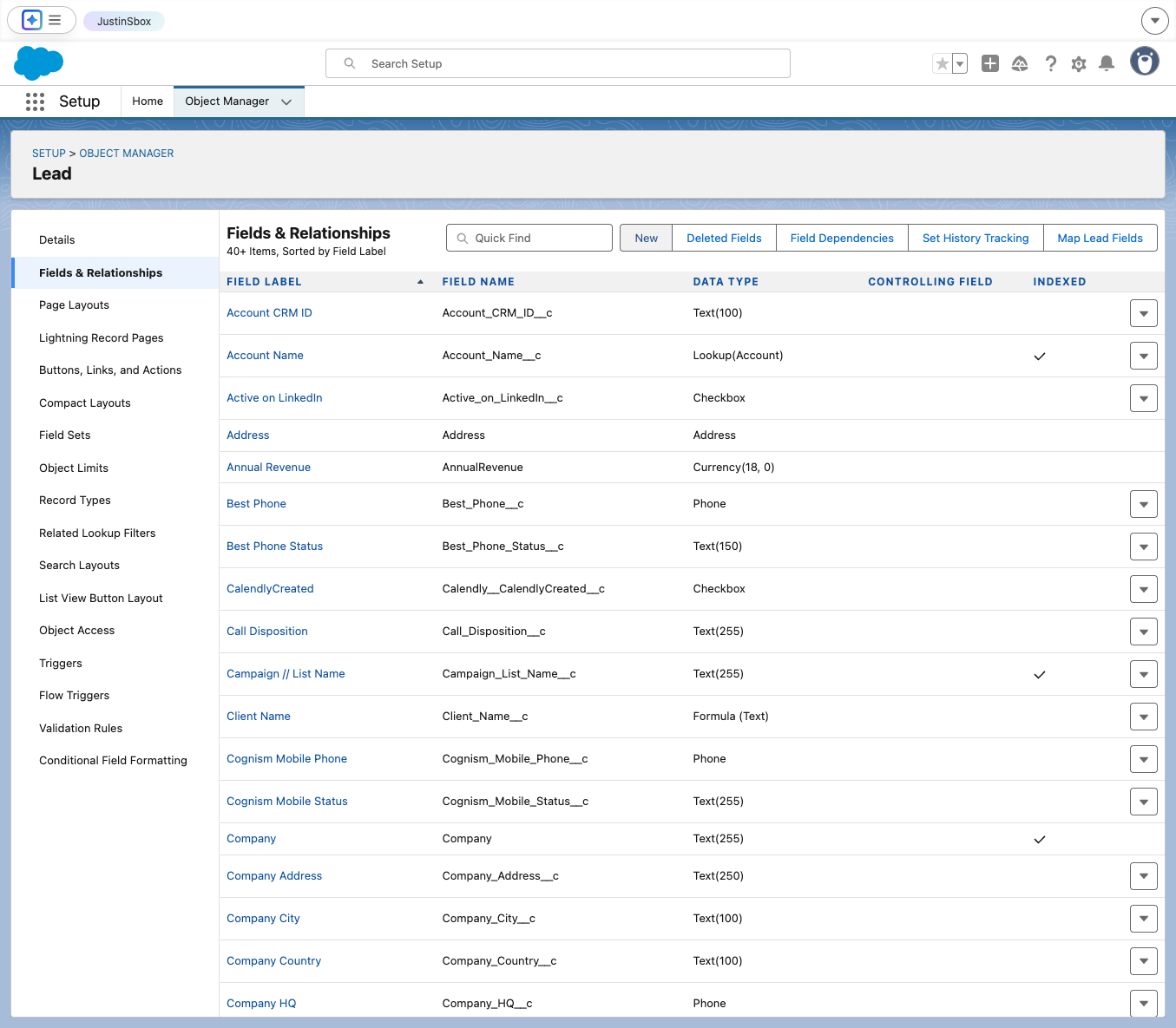Image resolution: width=1176 pixels, height=1028 pixels.
Task: Click the Set History Tracking button
Action: (976, 239)
